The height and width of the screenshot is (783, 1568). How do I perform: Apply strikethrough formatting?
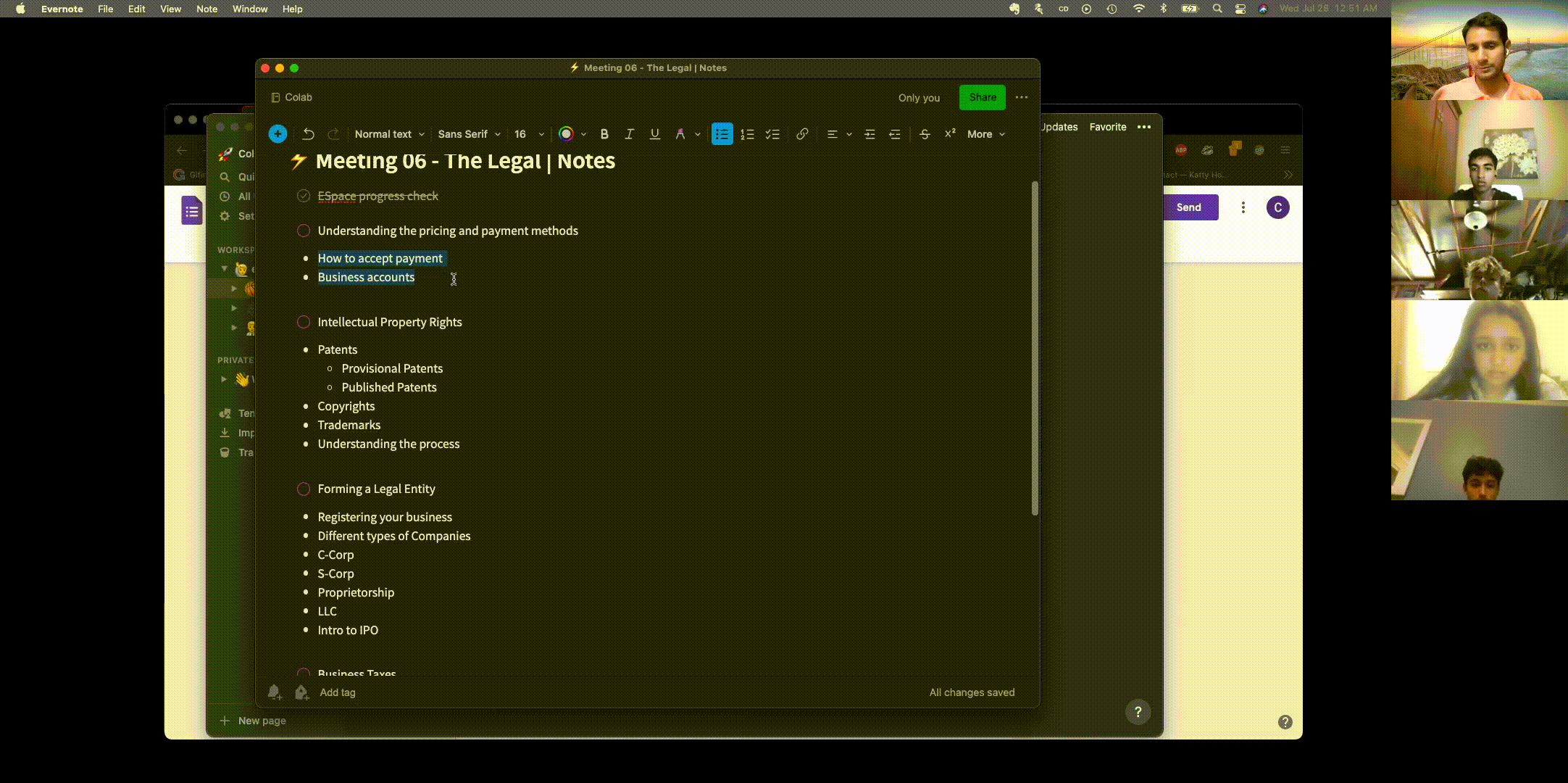point(925,134)
